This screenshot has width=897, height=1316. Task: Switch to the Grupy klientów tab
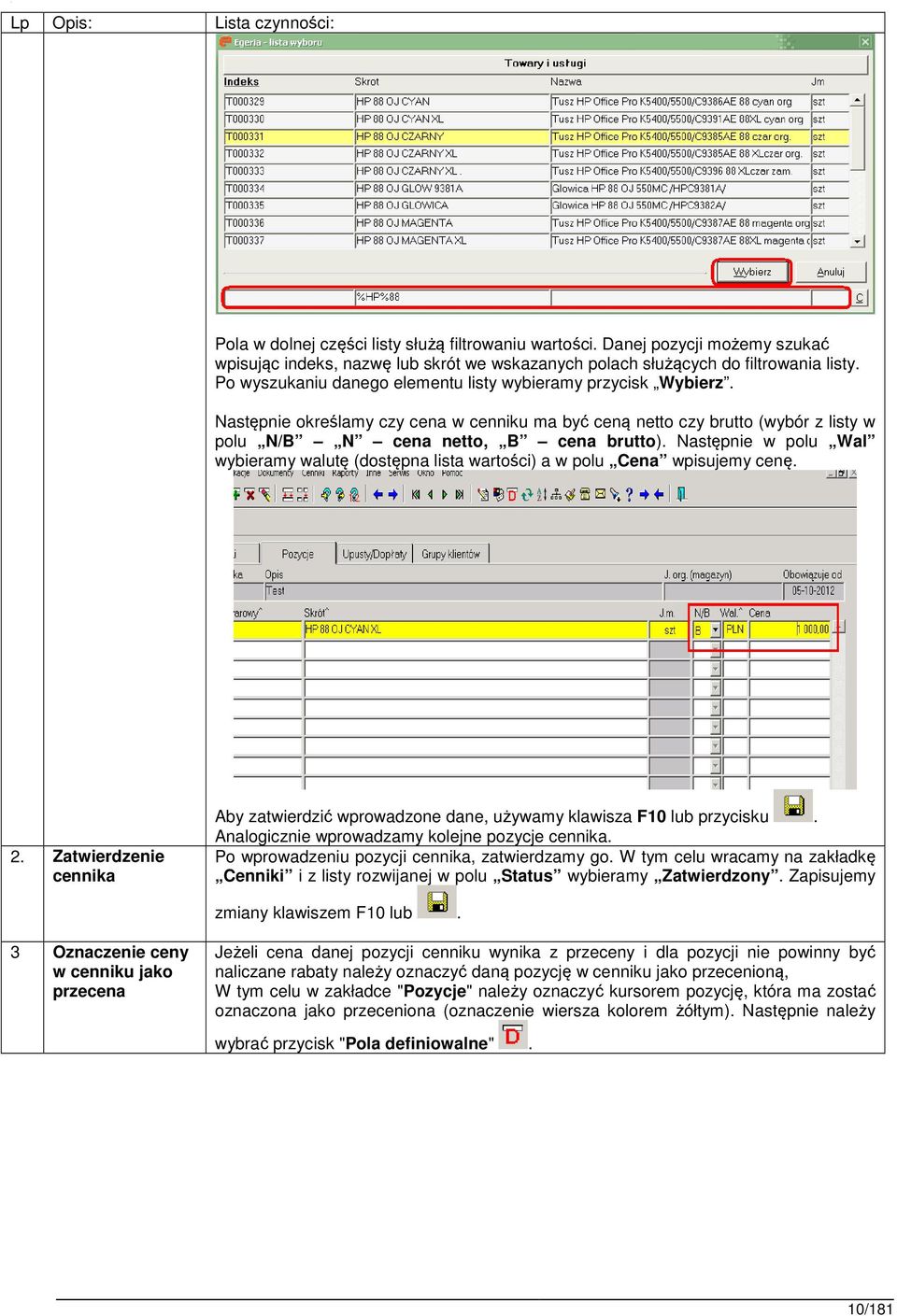pos(450,554)
